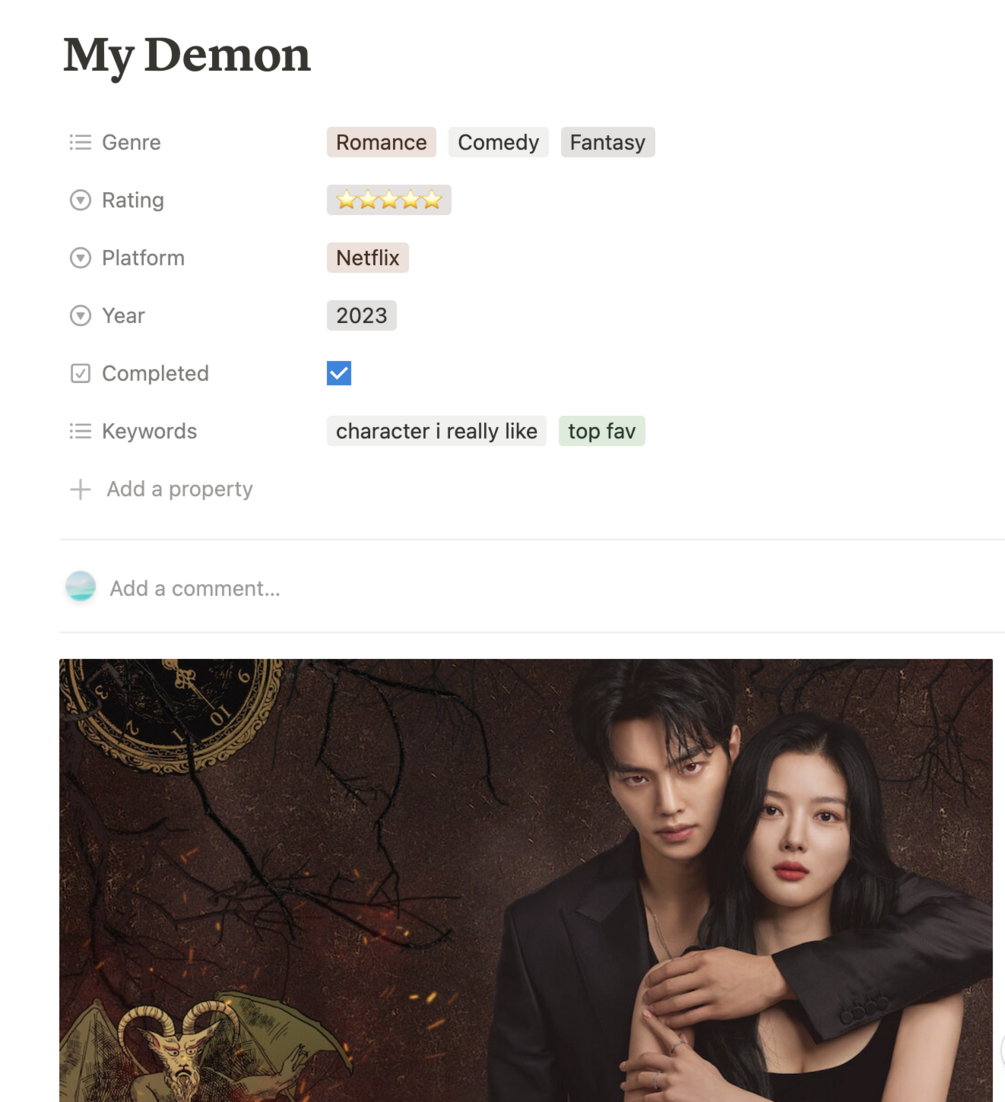Open the 2023 year dropdown
Image resolution: width=1005 pixels, height=1102 pixels.
[x=361, y=316]
